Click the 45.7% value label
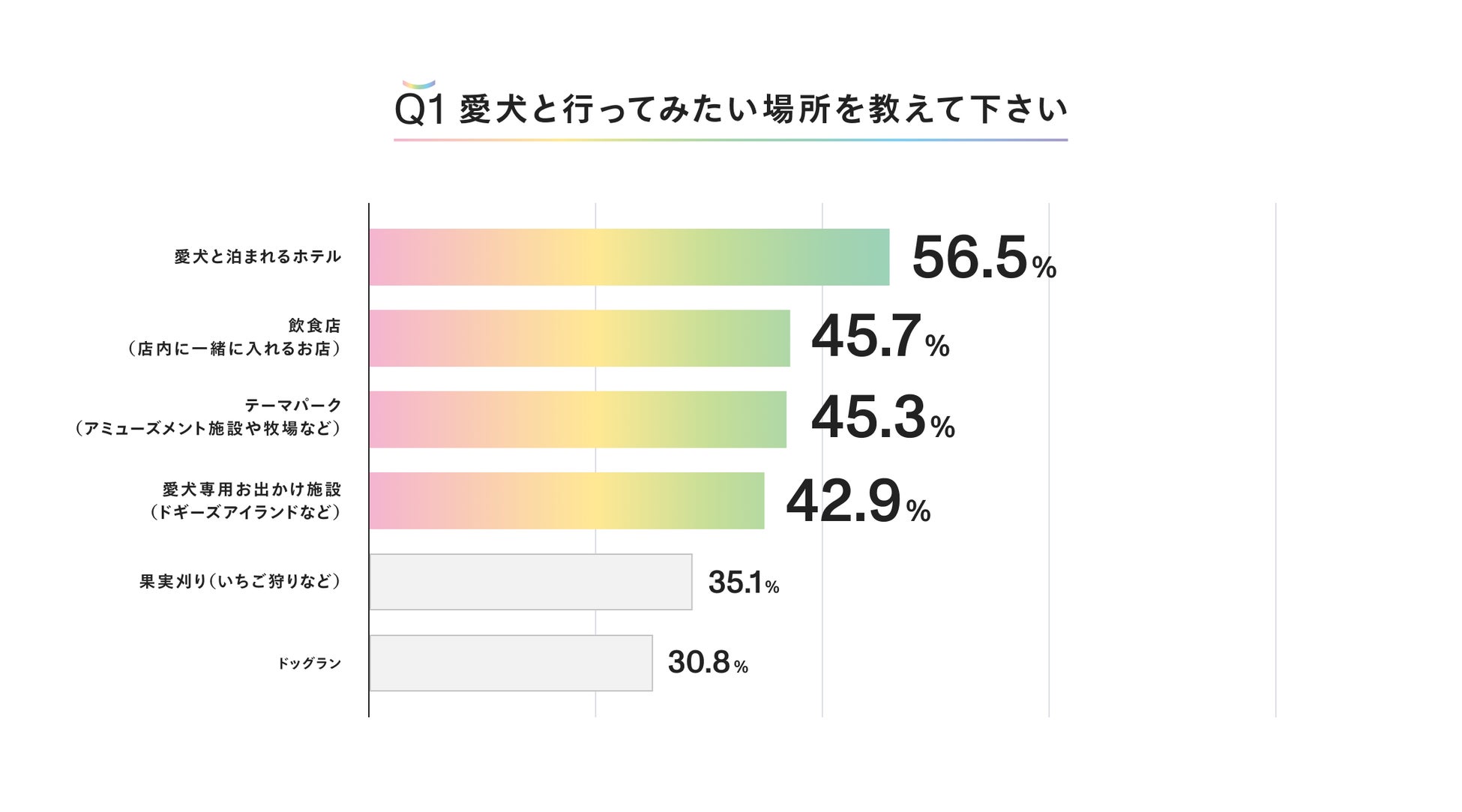 [x=879, y=337]
